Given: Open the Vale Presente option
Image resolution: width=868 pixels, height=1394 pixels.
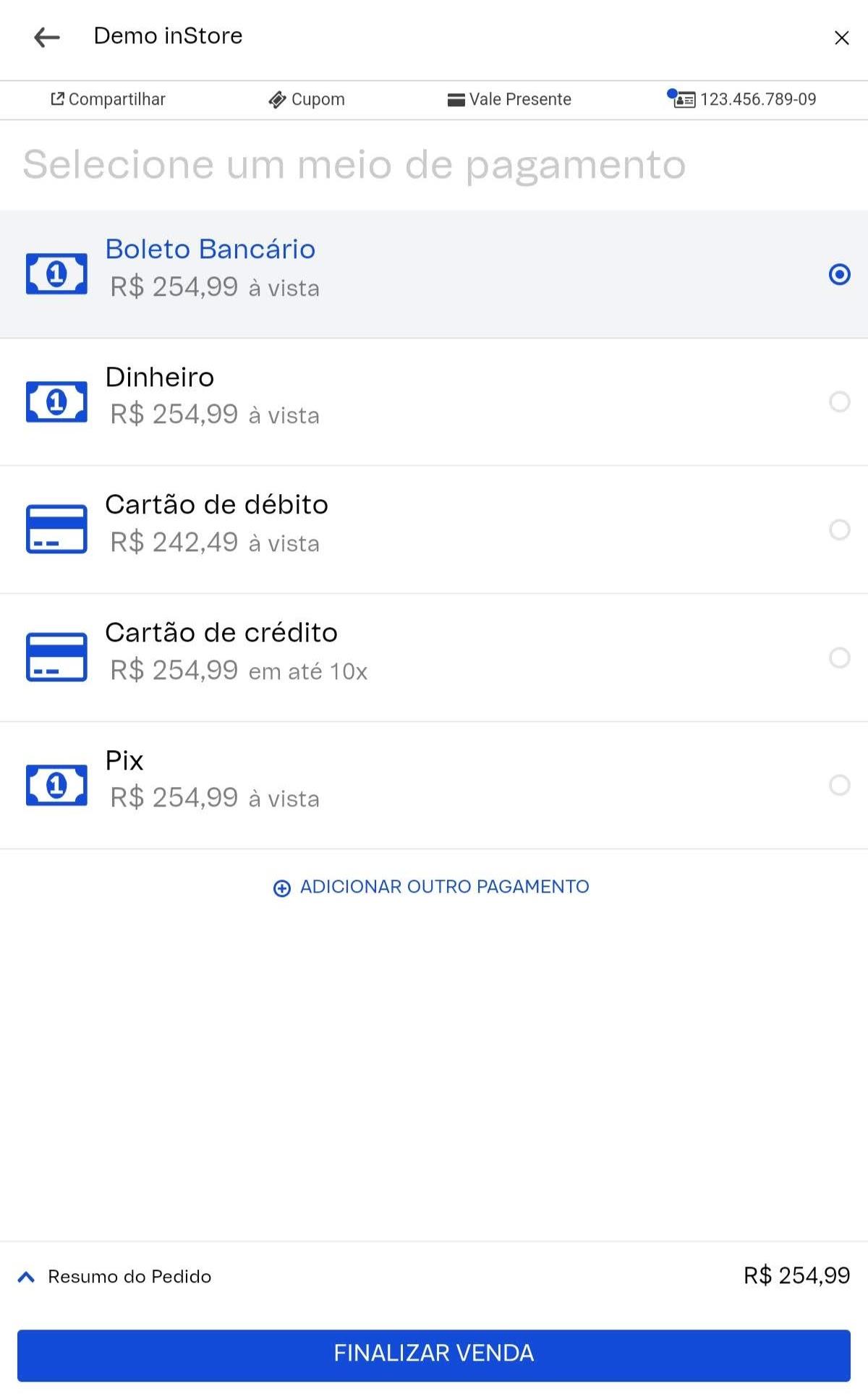Looking at the screenshot, I should click(x=509, y=99).
